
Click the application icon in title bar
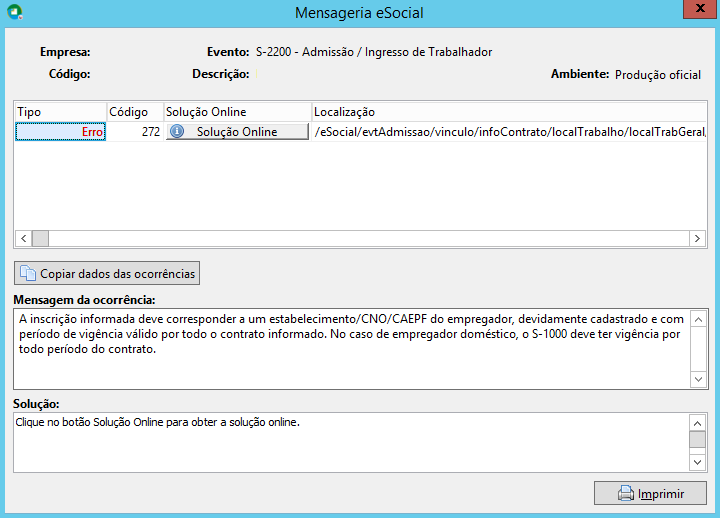(15, 12)
